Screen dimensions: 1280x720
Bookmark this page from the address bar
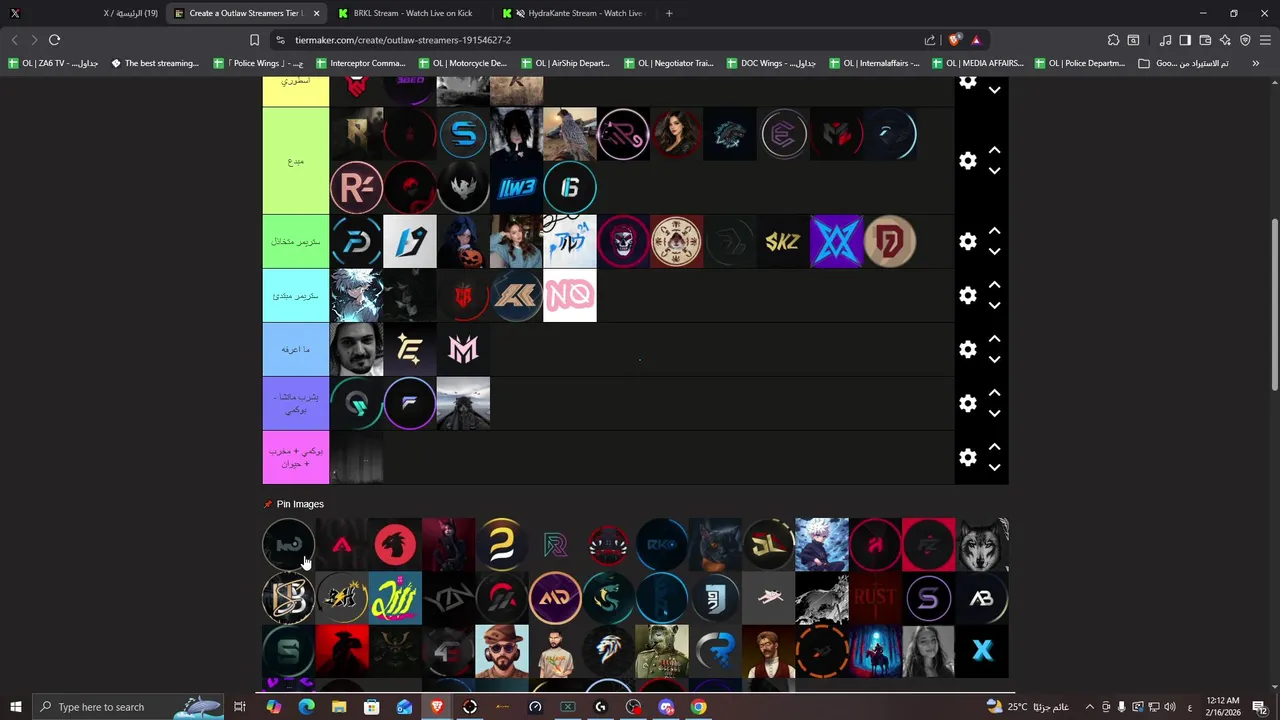(254, 40)
